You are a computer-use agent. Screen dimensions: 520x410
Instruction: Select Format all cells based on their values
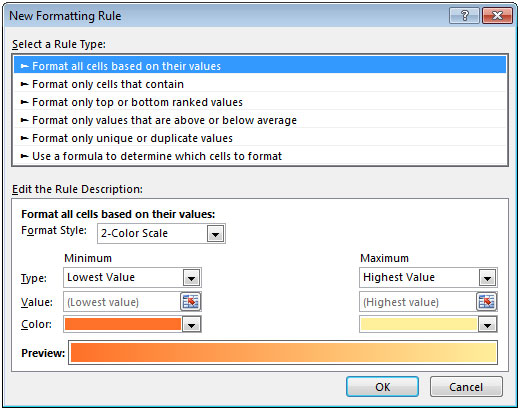(260, 66)
